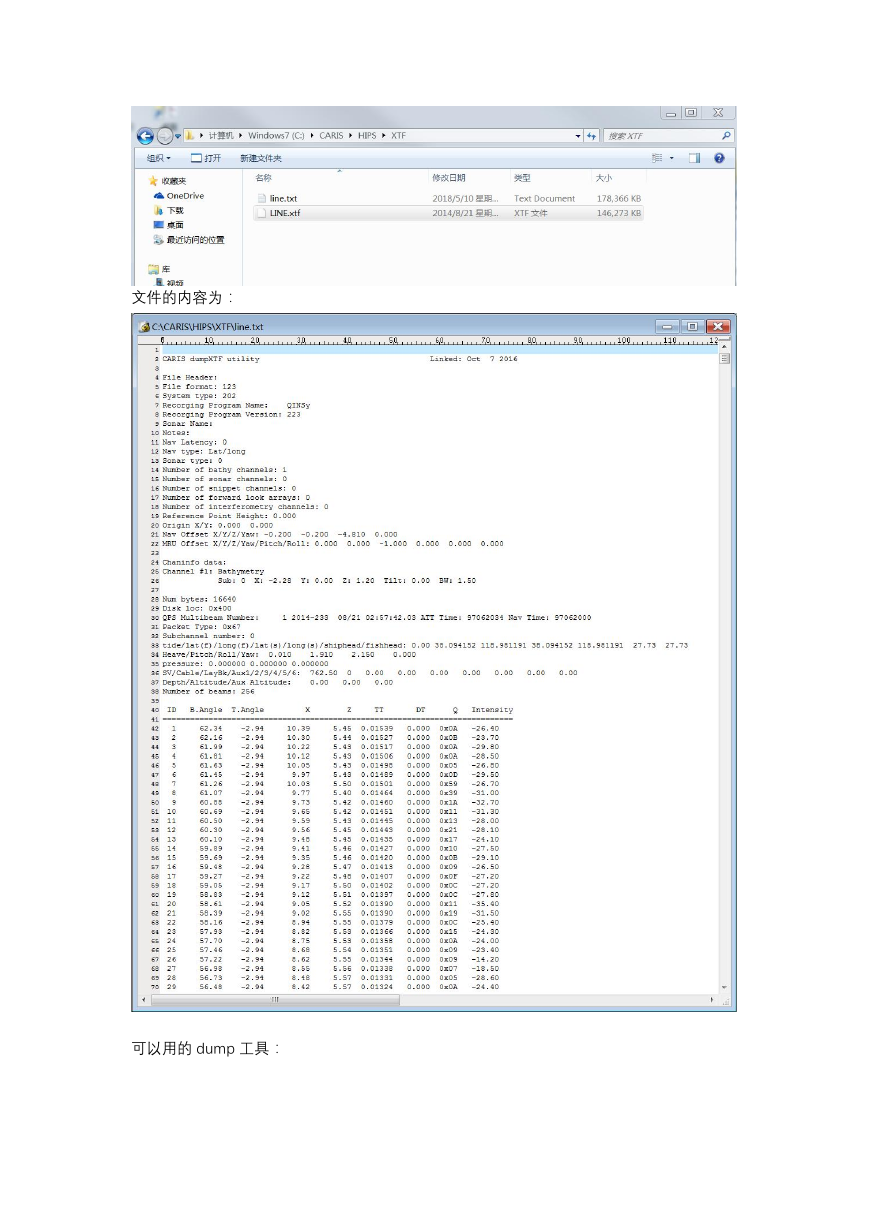The image size is (869, 1228).
Task: Click the 'Num bytes: 16640' line
Action: (x=197, y=599)
